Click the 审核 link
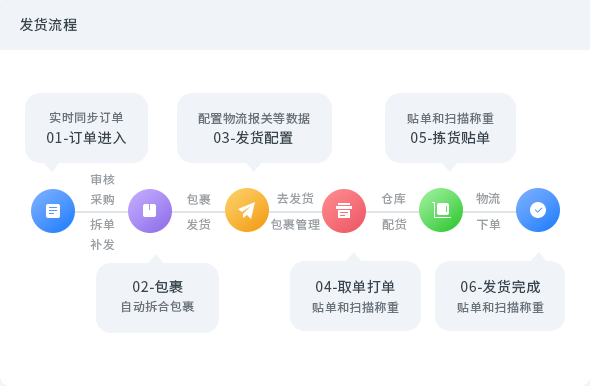Screen dimensions: 590x386 pos(102,179)
